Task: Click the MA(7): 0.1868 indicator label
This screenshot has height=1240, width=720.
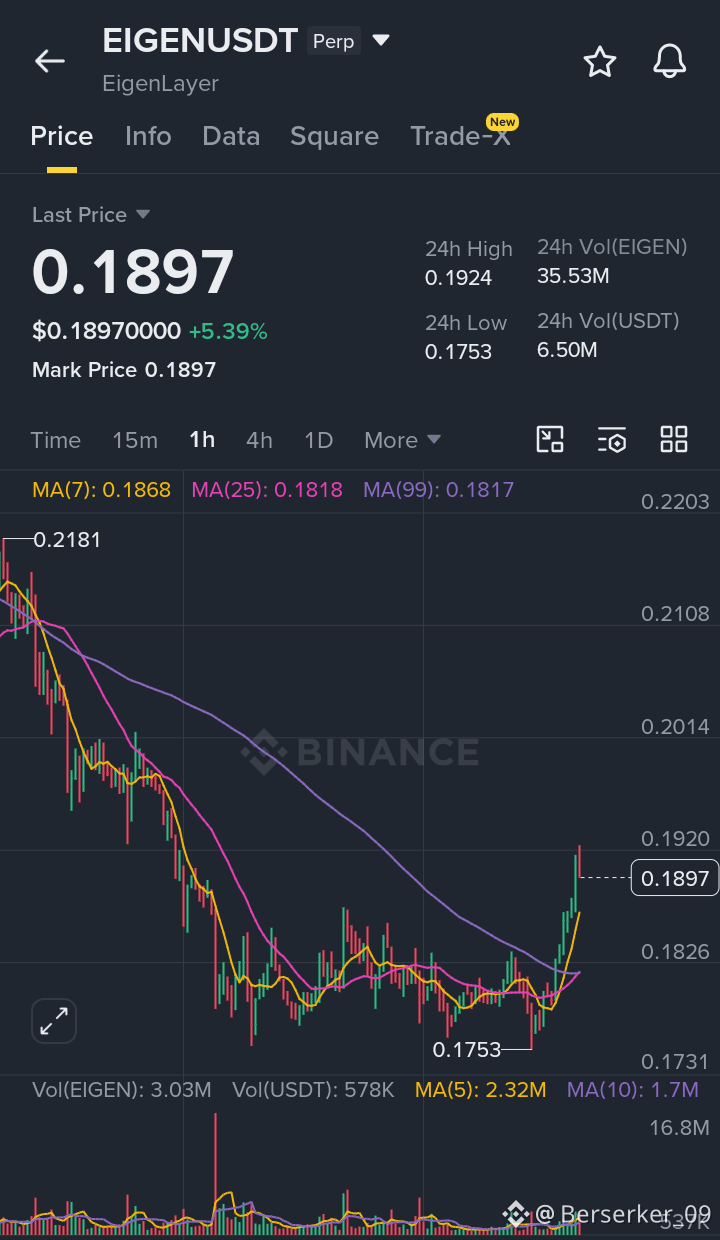Action: (x=102, y=490)
